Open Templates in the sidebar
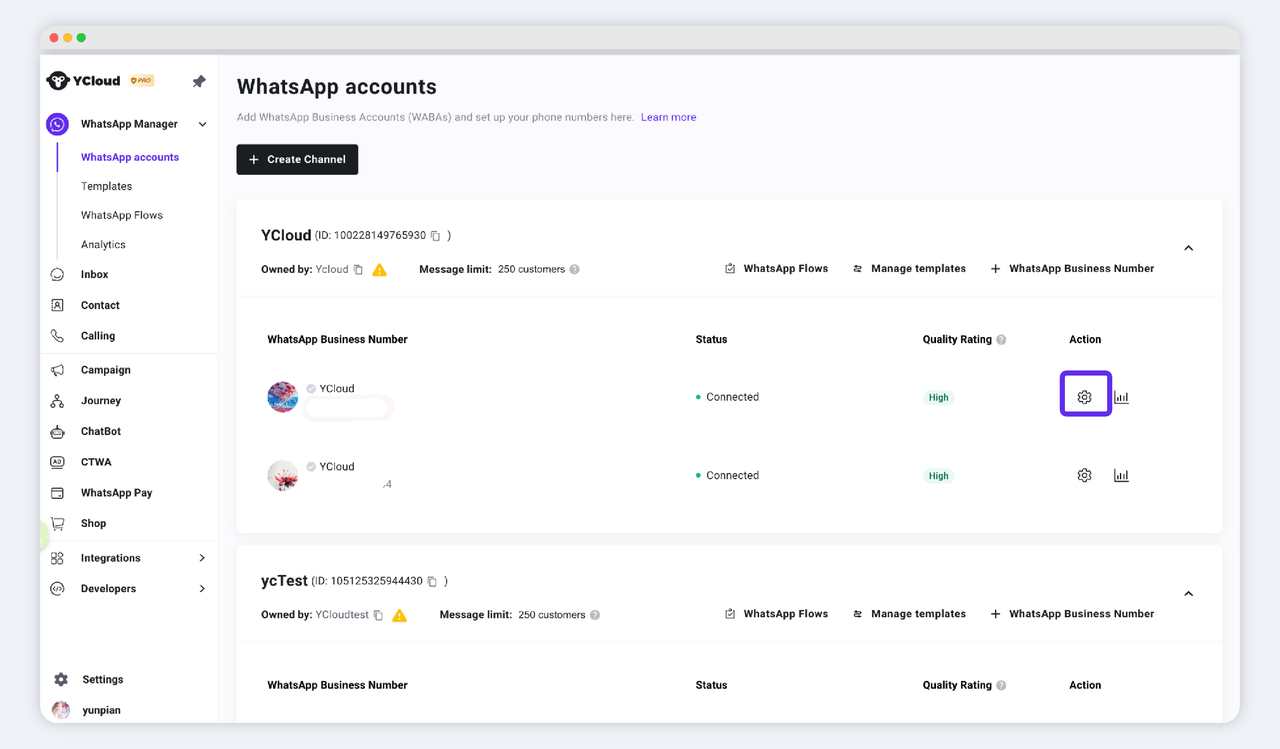Screen dimensions: 1280x749 (x=106, y=186)
